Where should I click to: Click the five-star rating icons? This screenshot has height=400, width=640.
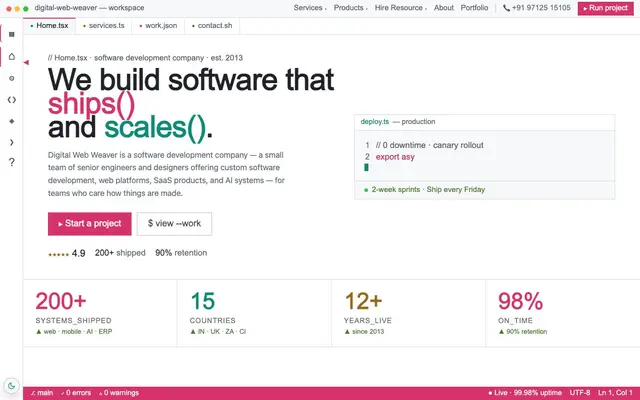pyautogui.click(x=58, y=254)
